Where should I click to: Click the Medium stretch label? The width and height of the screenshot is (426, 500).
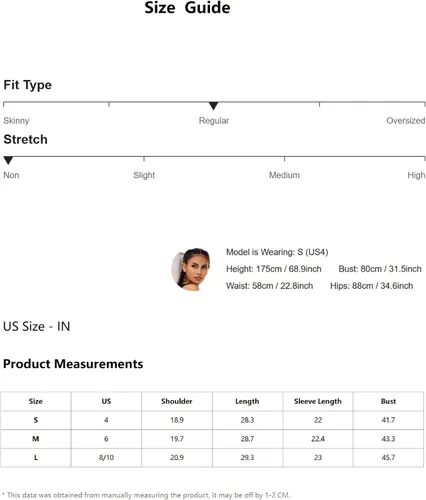(x=284, y=175)
